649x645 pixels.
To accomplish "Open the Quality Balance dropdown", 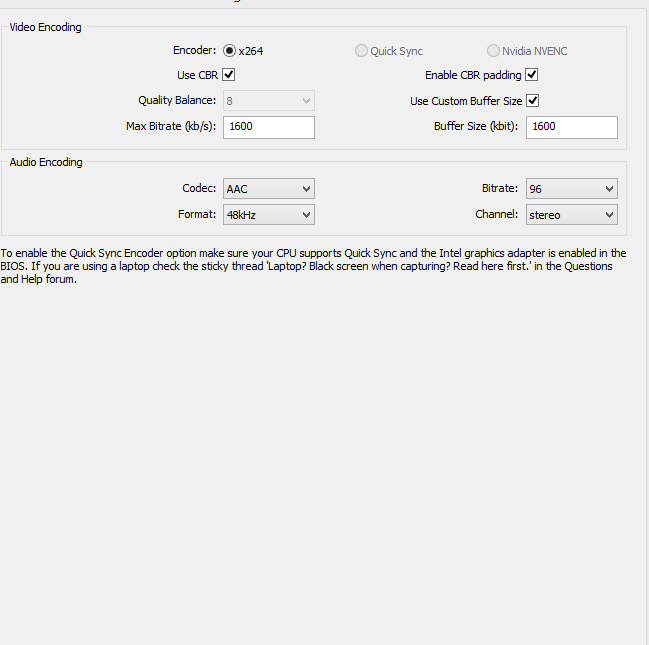I will pyautogui.click(x=269, y=101).
